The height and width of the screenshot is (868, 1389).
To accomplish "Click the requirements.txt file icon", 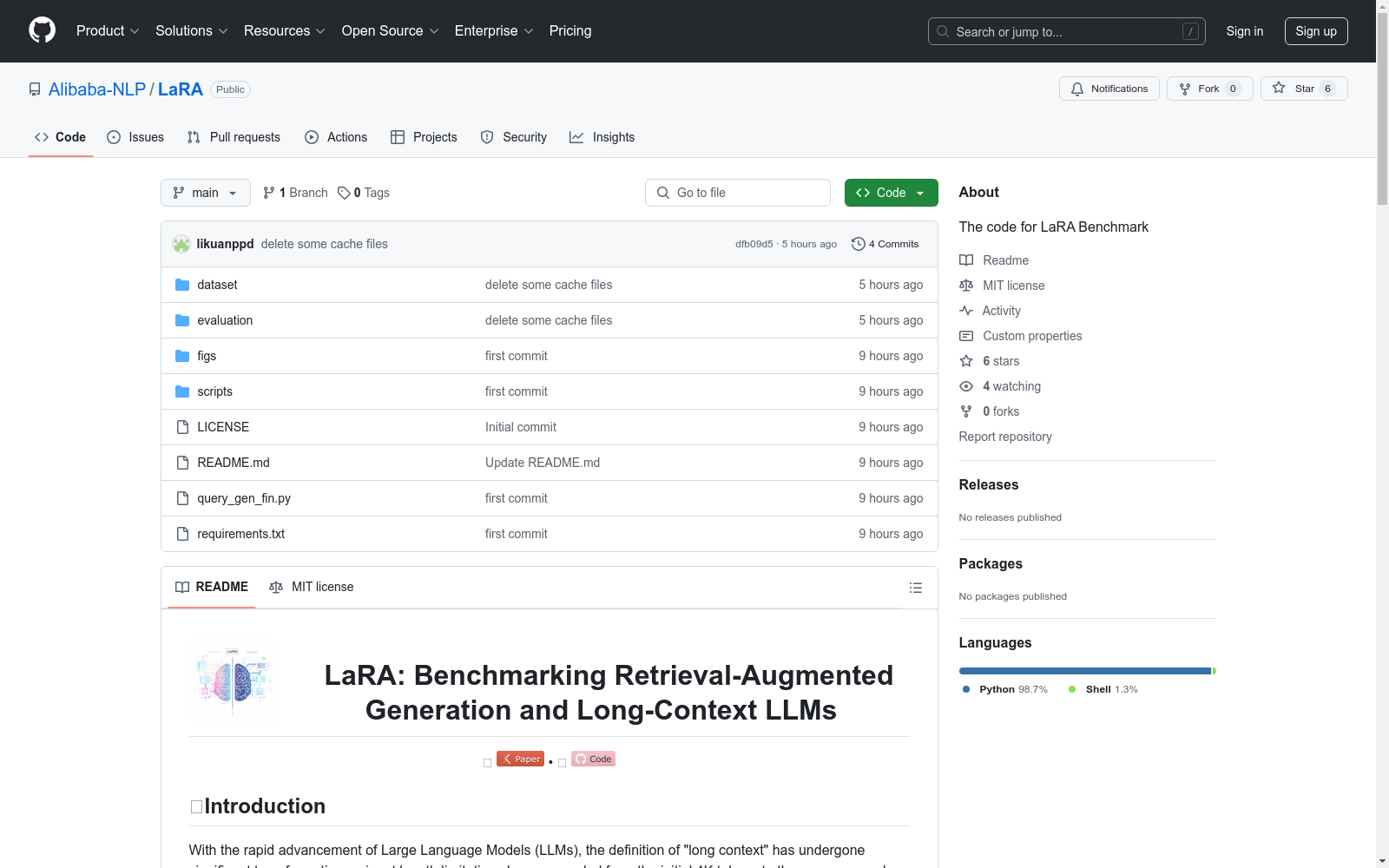I will point(182,534).
